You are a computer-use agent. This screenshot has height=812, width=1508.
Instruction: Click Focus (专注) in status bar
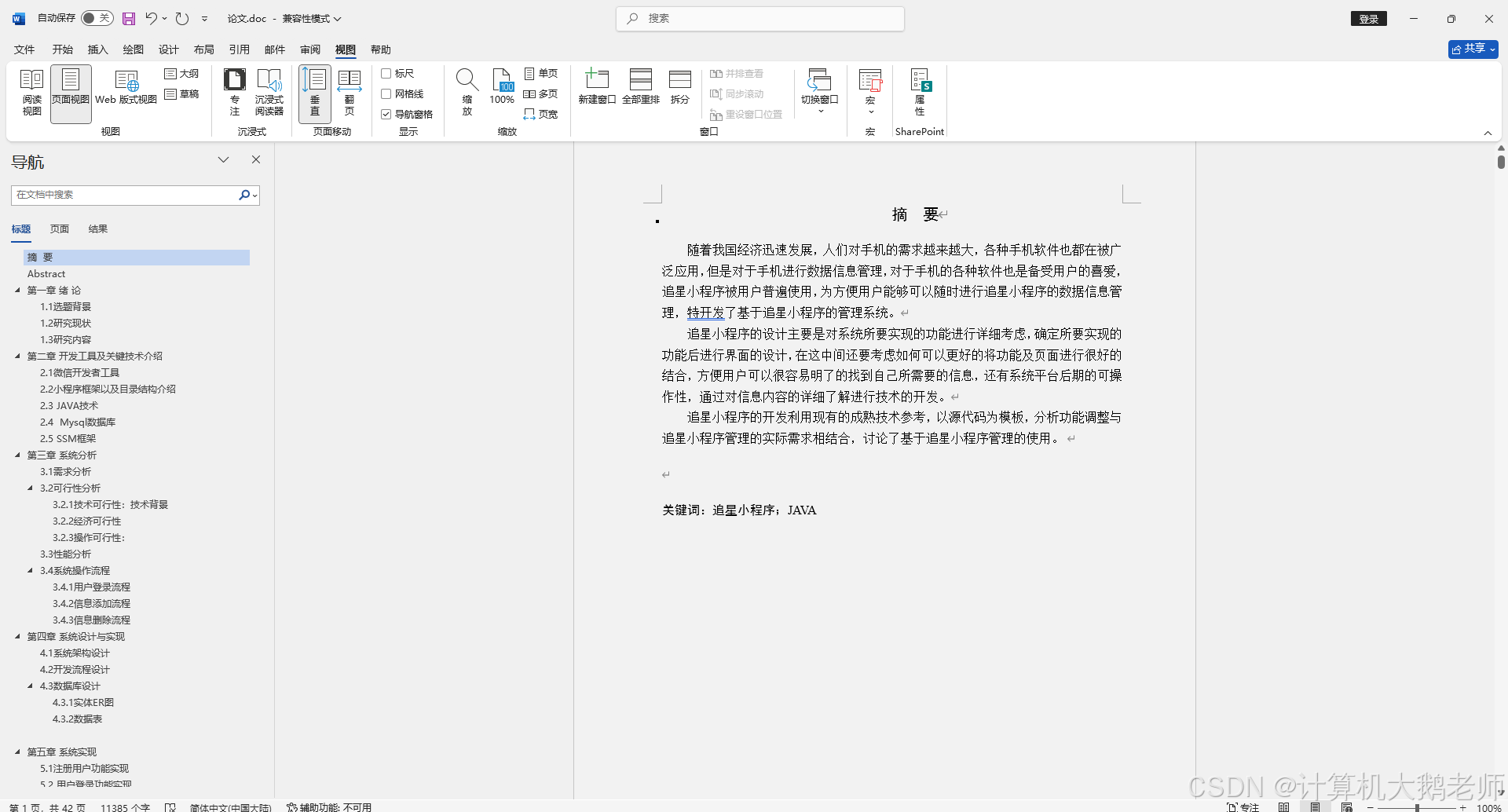(1243, 807)
